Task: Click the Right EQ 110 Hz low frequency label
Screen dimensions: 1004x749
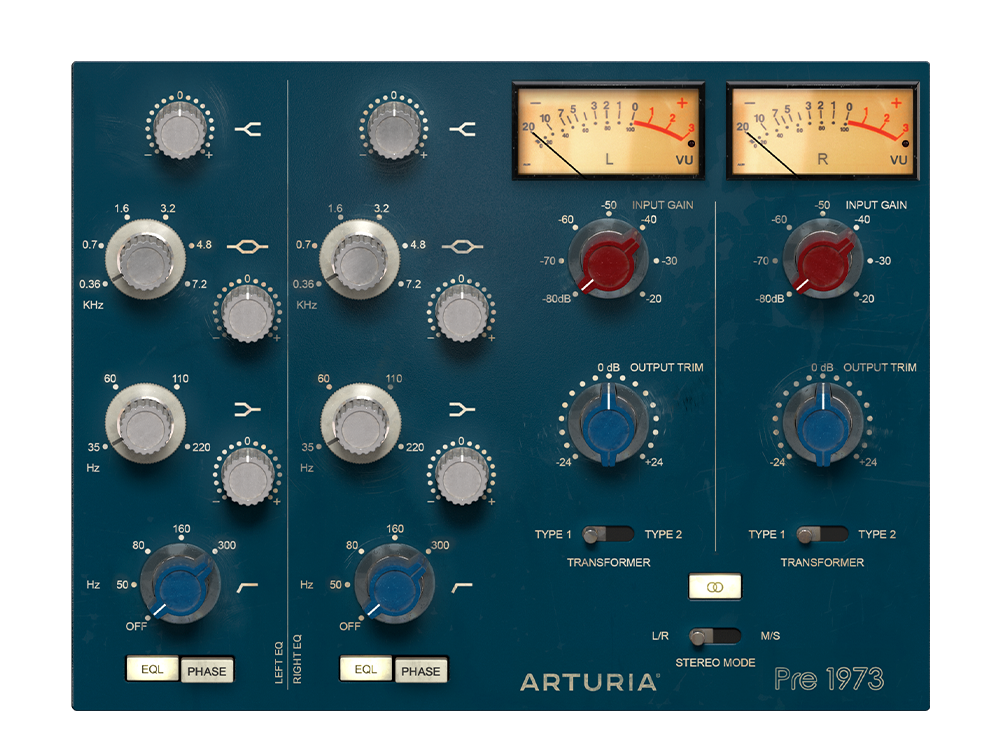Action: pyautogui.click(x=394, y=378)
